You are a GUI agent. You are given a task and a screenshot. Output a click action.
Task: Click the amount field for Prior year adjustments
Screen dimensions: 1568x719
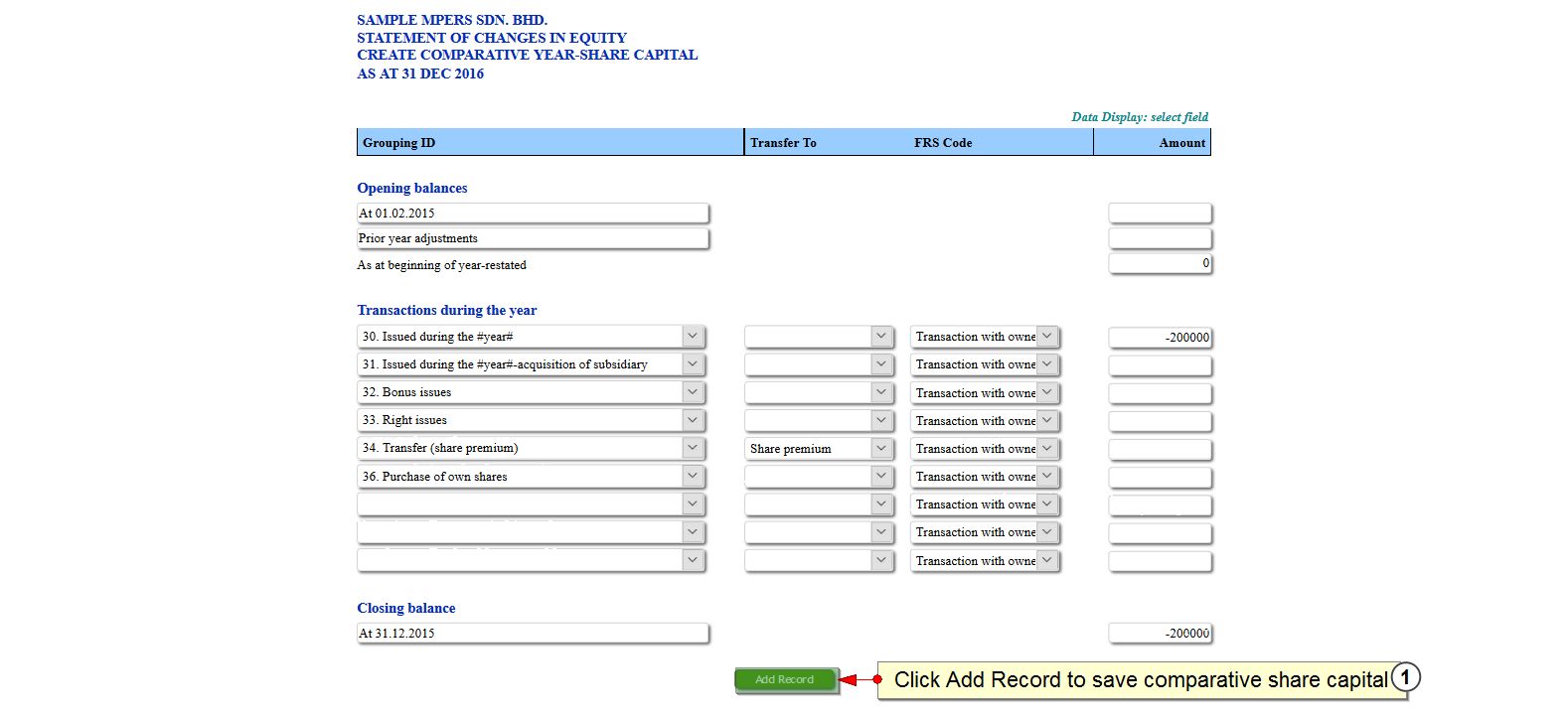pos(1160,238)
